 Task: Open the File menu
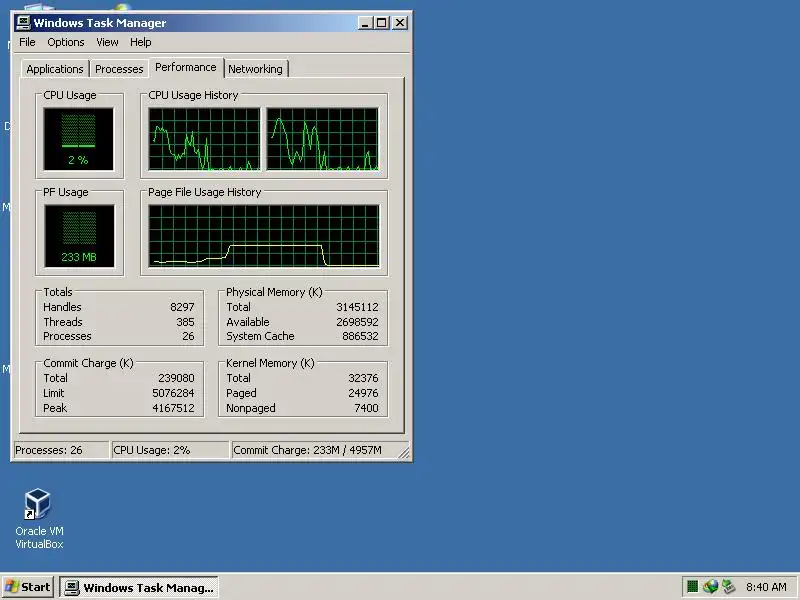click(27, 42)
